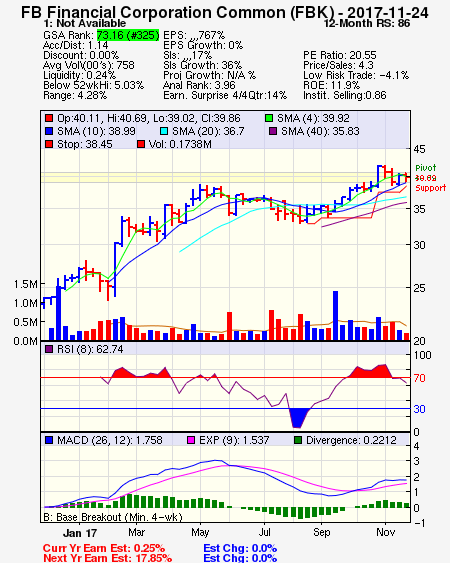This screenshot has height=563, width=450.
Task: Click the 'SMA (40): 35.83' legend text
Action: point(320,131)
